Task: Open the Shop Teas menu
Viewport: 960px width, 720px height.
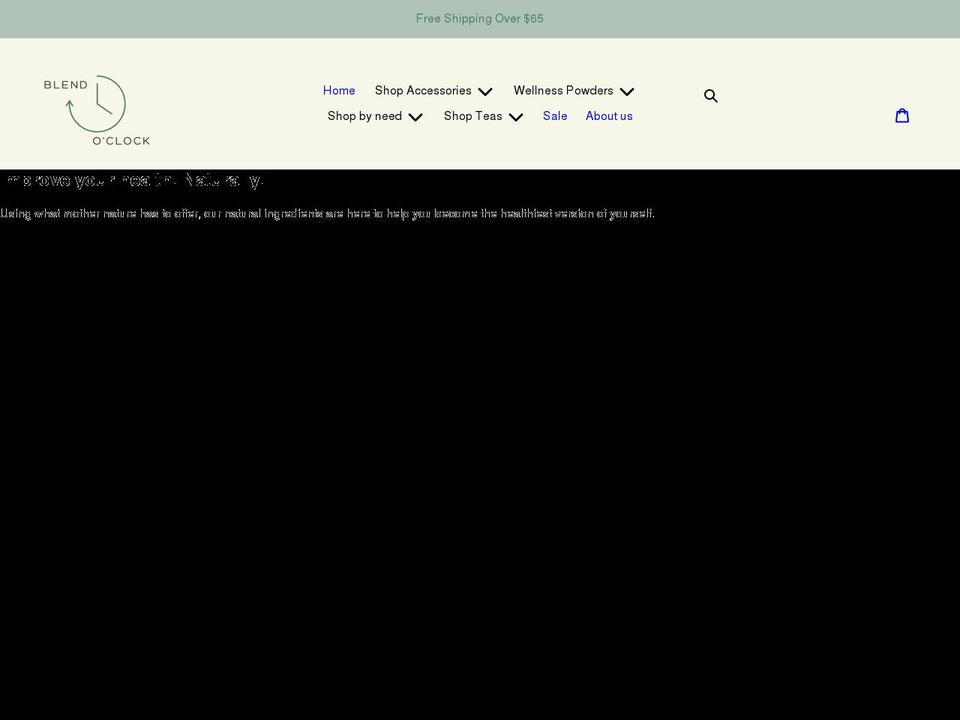Action: click(472, 116)
